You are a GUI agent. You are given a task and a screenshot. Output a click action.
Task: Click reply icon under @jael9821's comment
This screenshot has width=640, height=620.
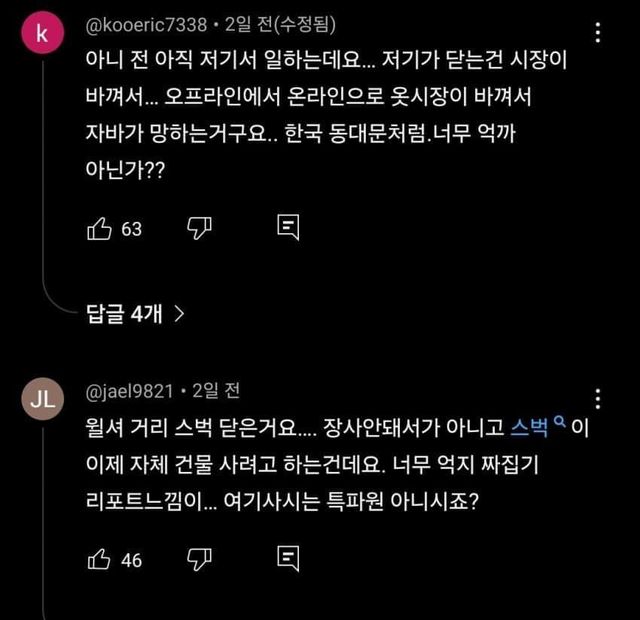coord(287,559)
